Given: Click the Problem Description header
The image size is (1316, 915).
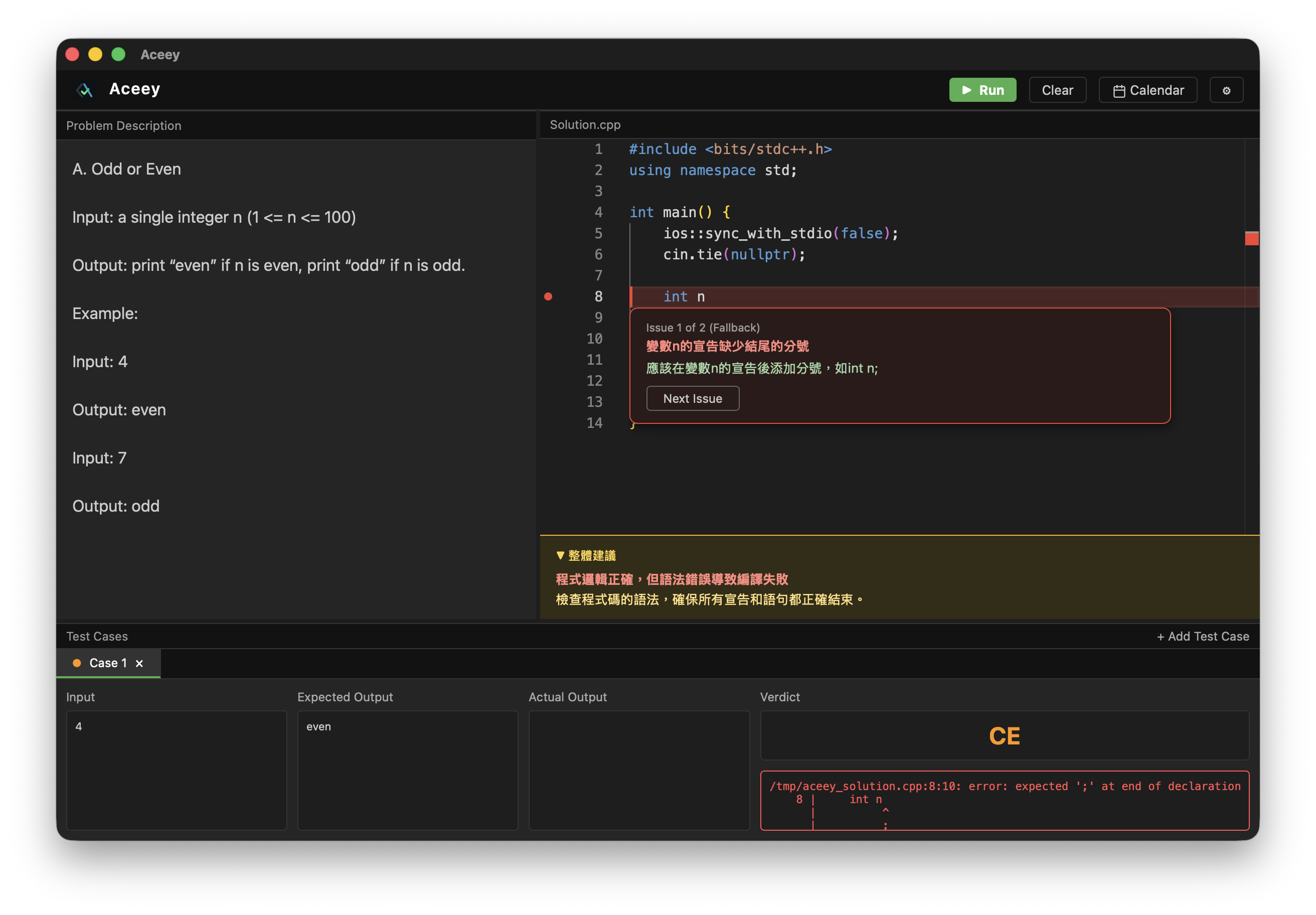Looking at the screenshot, I should 124,125.
